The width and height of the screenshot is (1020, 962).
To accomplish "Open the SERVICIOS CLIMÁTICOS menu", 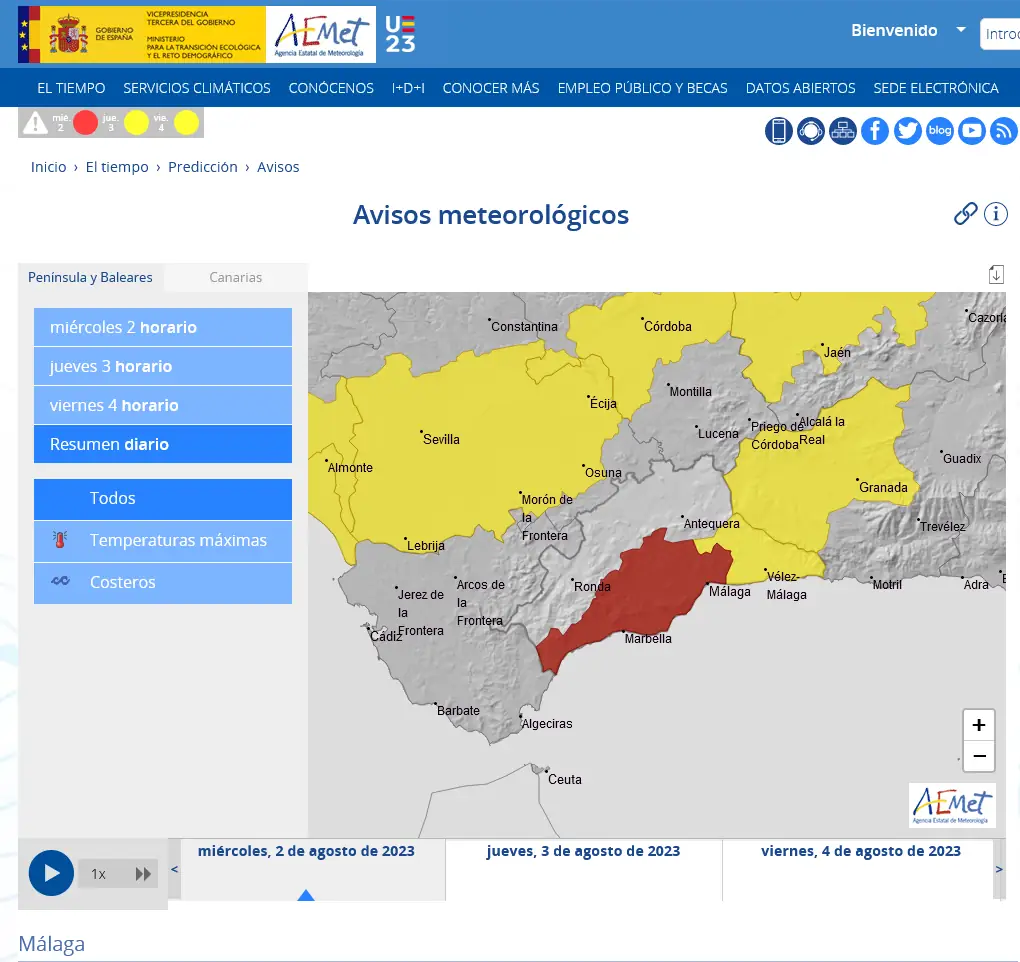I will click(x=197, y=88).
